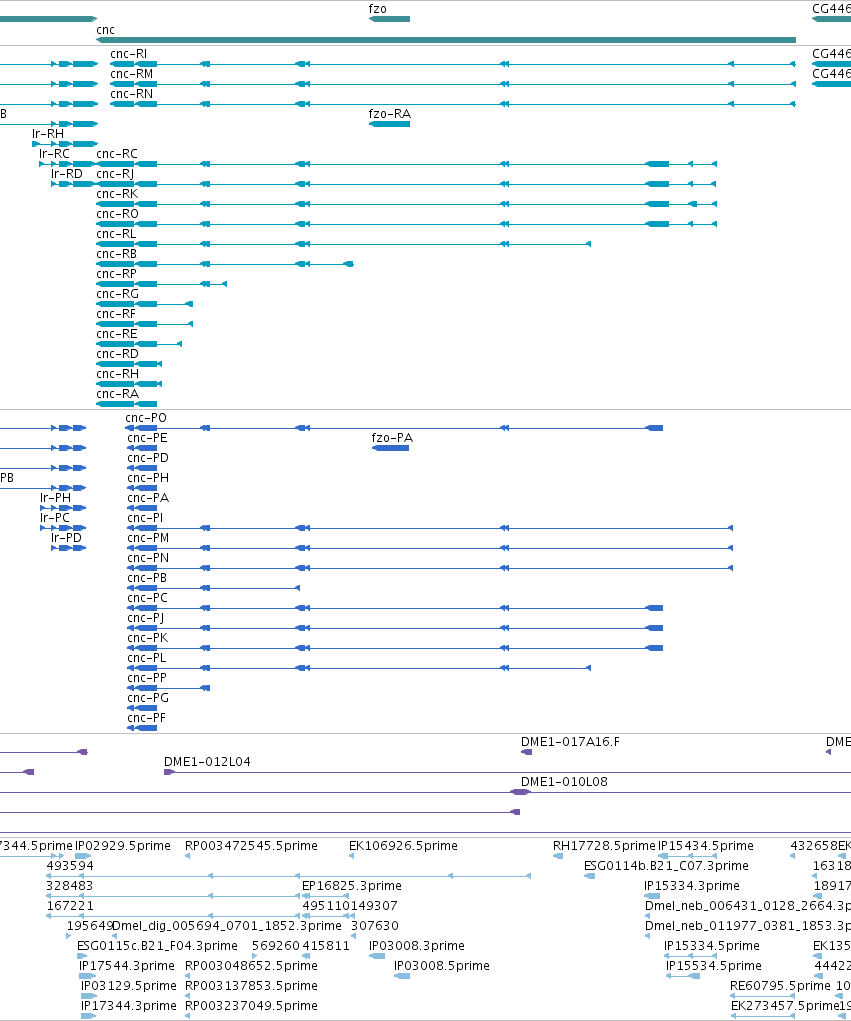Viewport: 851px width, 1021px height.
Task: Select the cnc-PM protein label
Action: point(148,538)
